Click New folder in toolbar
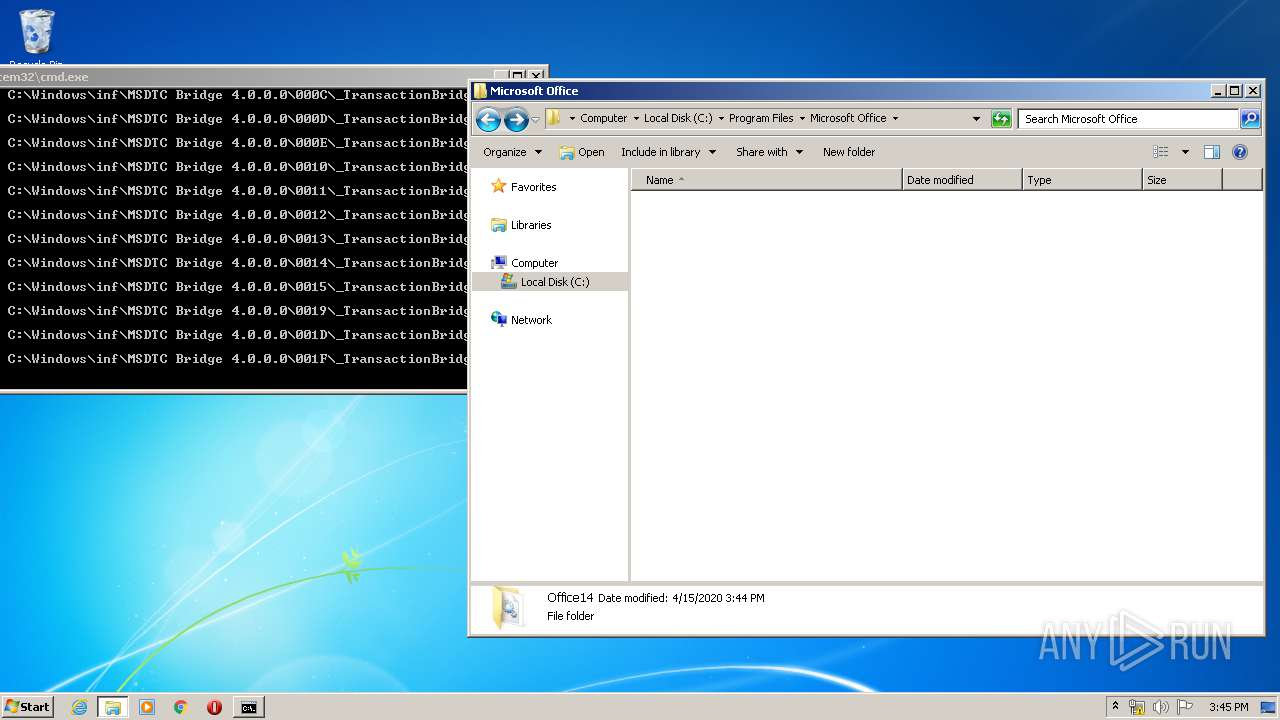Image resolution: width=1280 pixels, height=720 pixels. click(849, 152)
